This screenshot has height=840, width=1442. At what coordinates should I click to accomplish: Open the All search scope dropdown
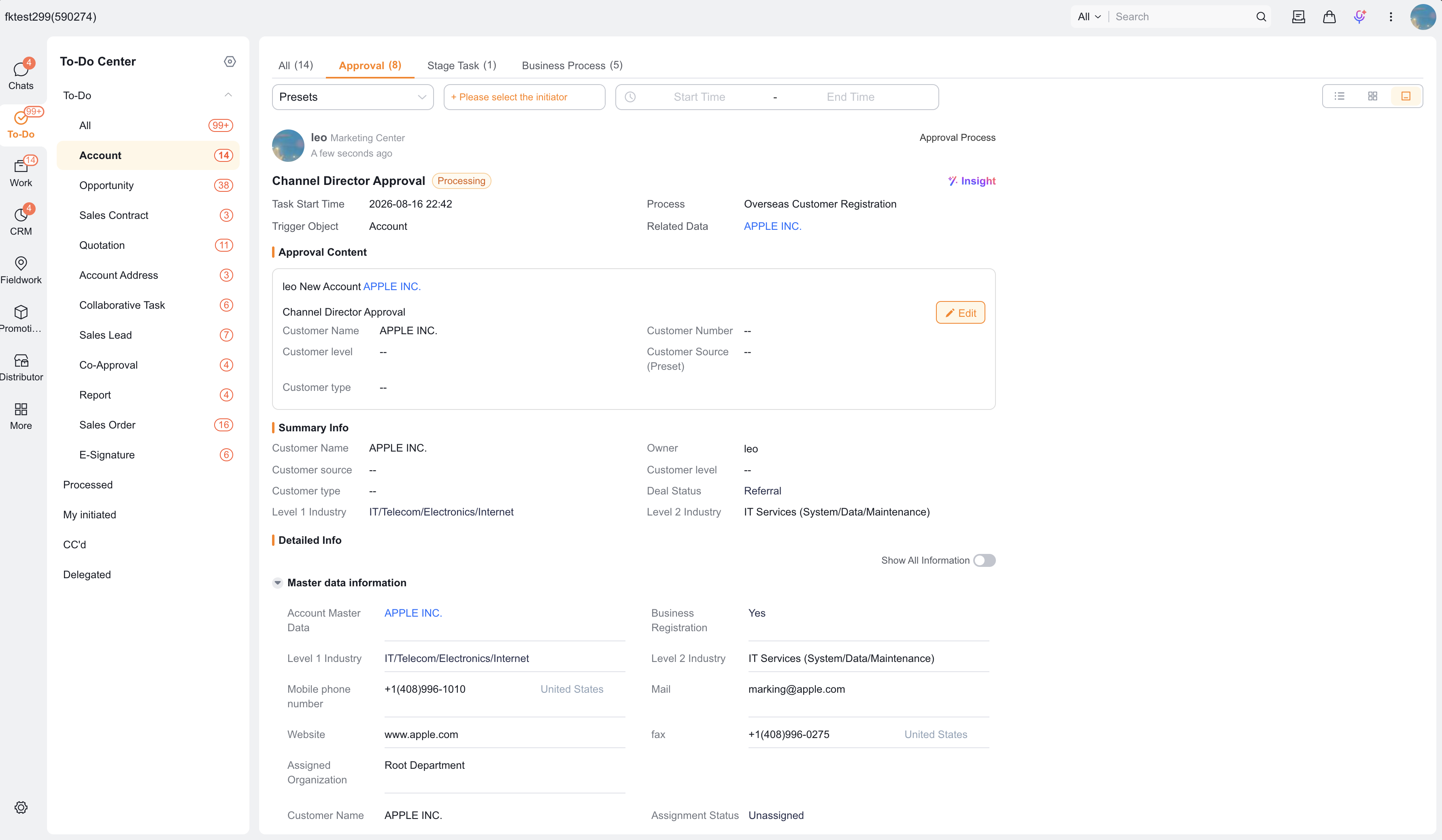1089,17
